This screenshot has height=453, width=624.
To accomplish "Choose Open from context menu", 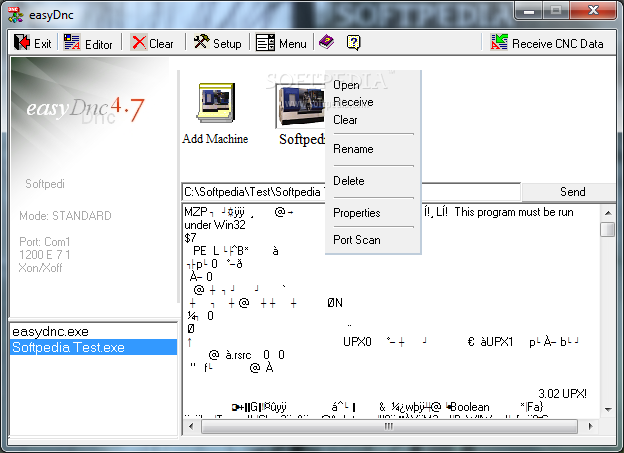I will click(x=346, y=85).
